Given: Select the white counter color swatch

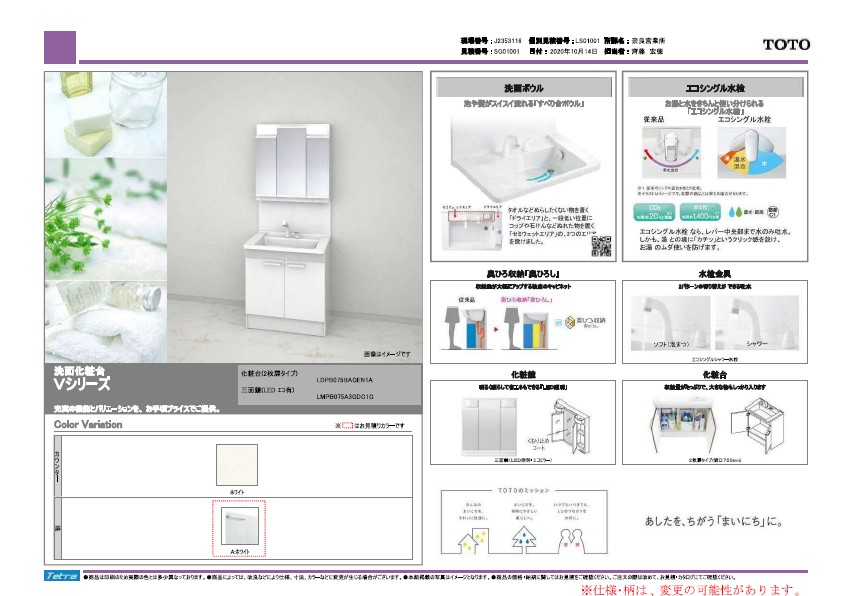Looking at the screenshot, I should 237,465.
